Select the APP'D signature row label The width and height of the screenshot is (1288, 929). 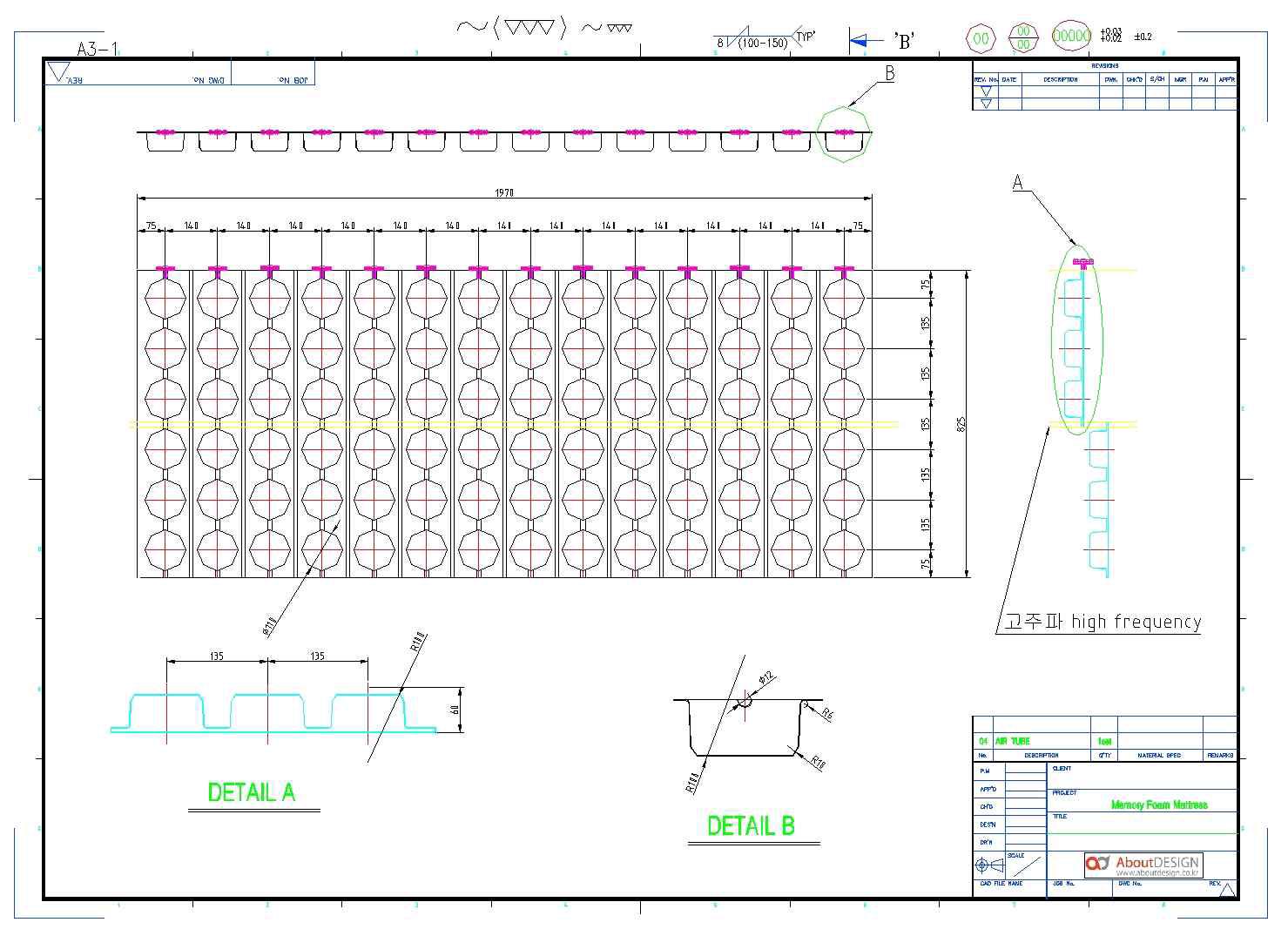click(987, 789)
